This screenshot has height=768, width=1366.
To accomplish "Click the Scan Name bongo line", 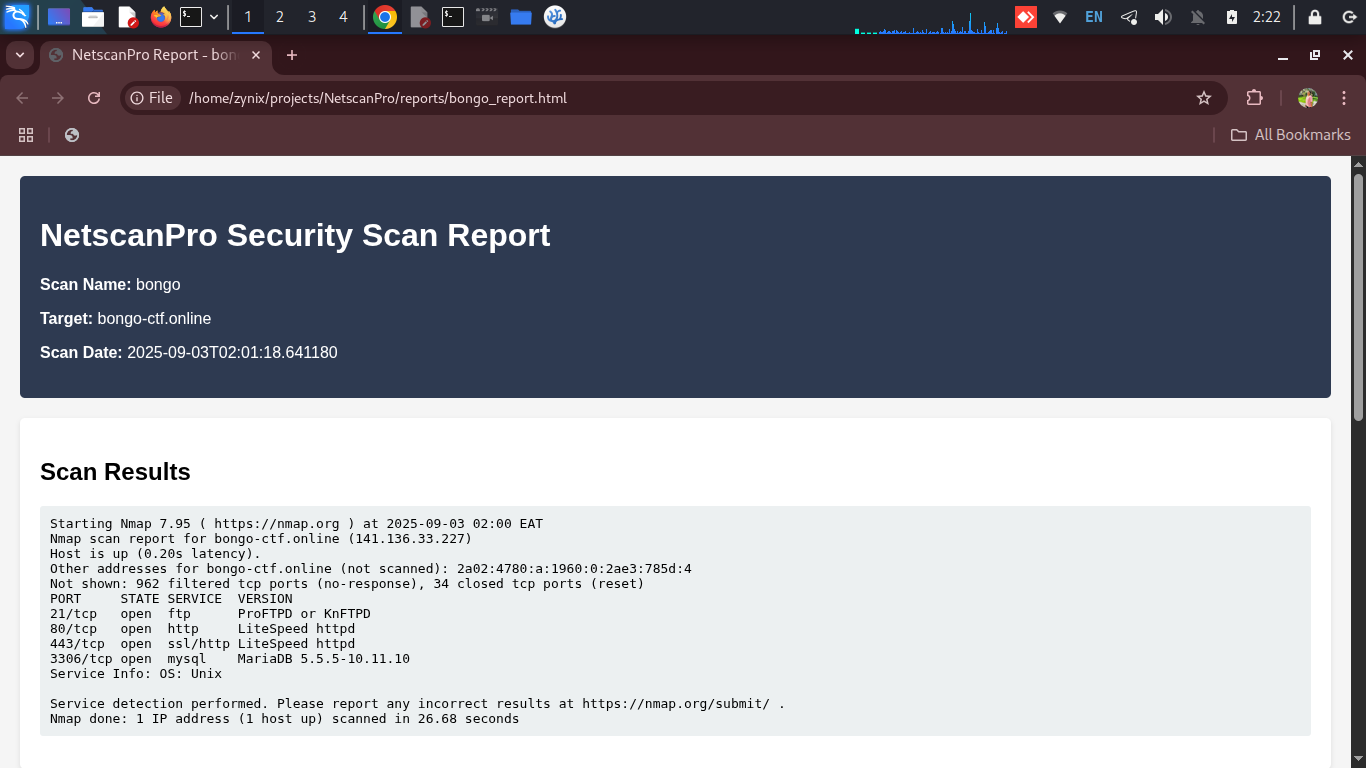I will 110,285.
